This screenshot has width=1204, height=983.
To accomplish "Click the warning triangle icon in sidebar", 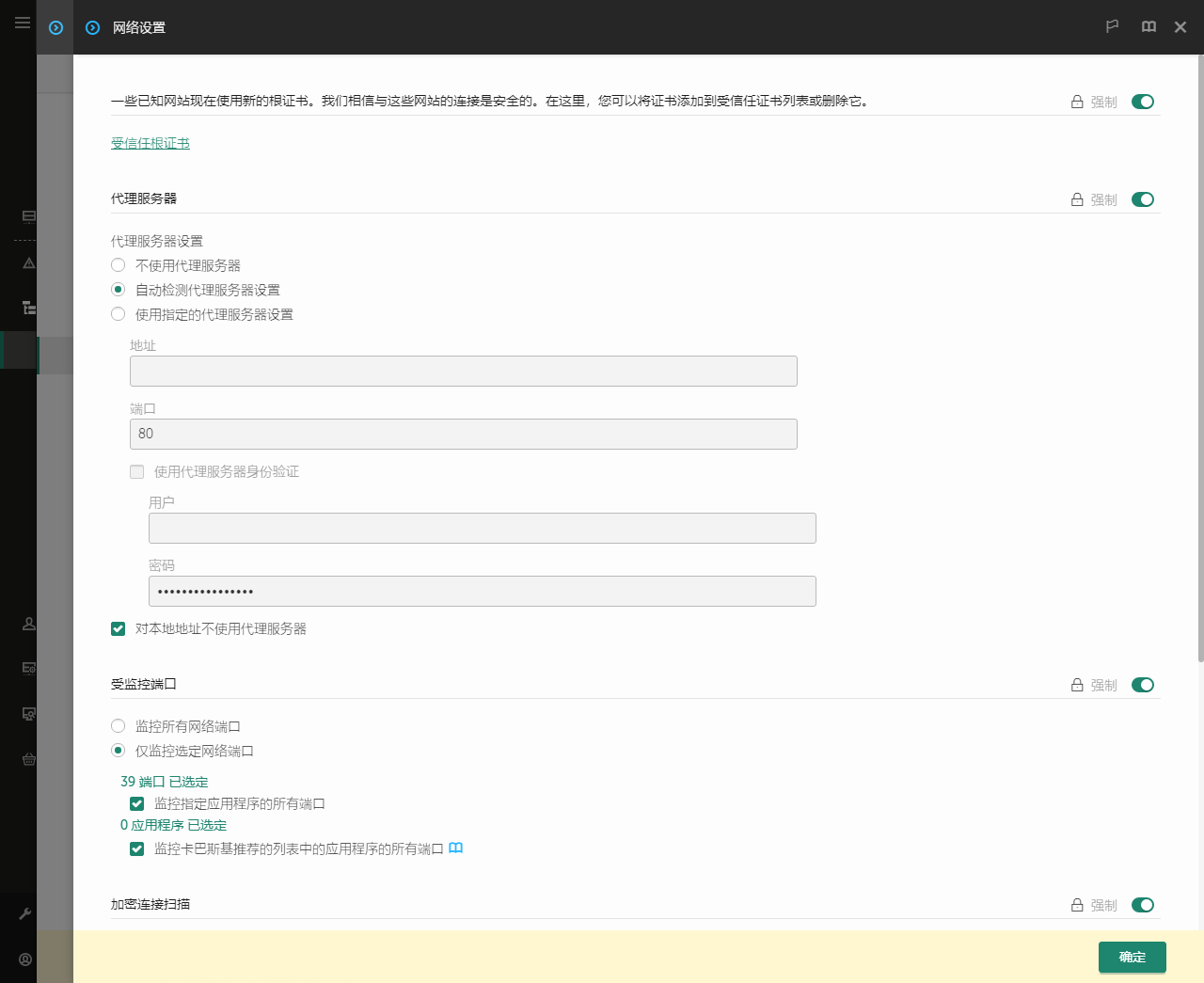I will pos(29,262).
